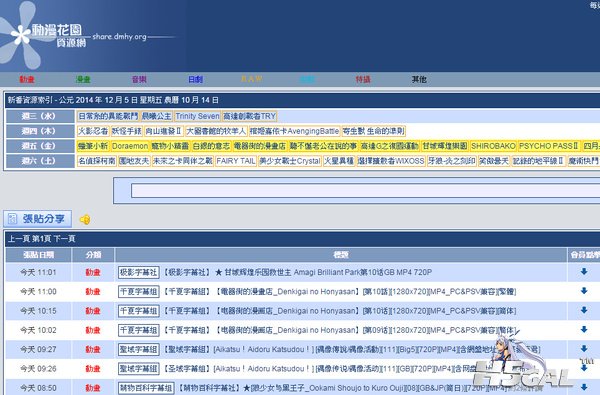600x395 pixels.
Task: Open the 特攝 category in the navigation bar
Action: (x=363, y=79)
